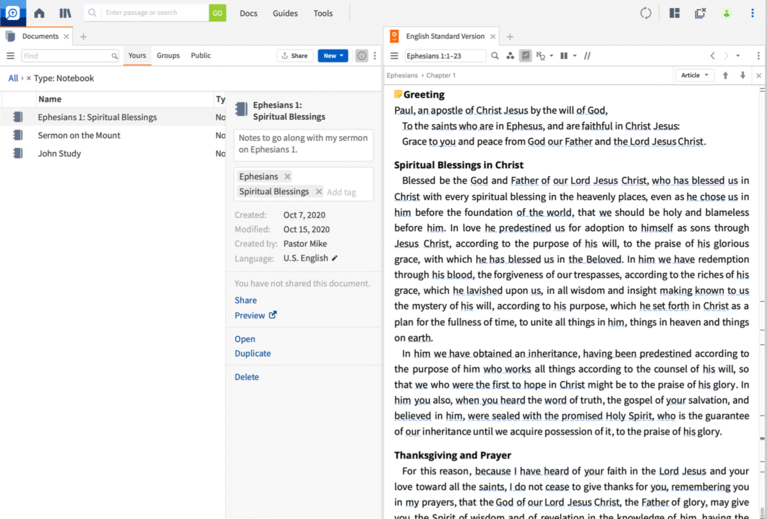Expand the Article navigation dropdown
Viewport: 767px width, 519px height.
(694, 75)
